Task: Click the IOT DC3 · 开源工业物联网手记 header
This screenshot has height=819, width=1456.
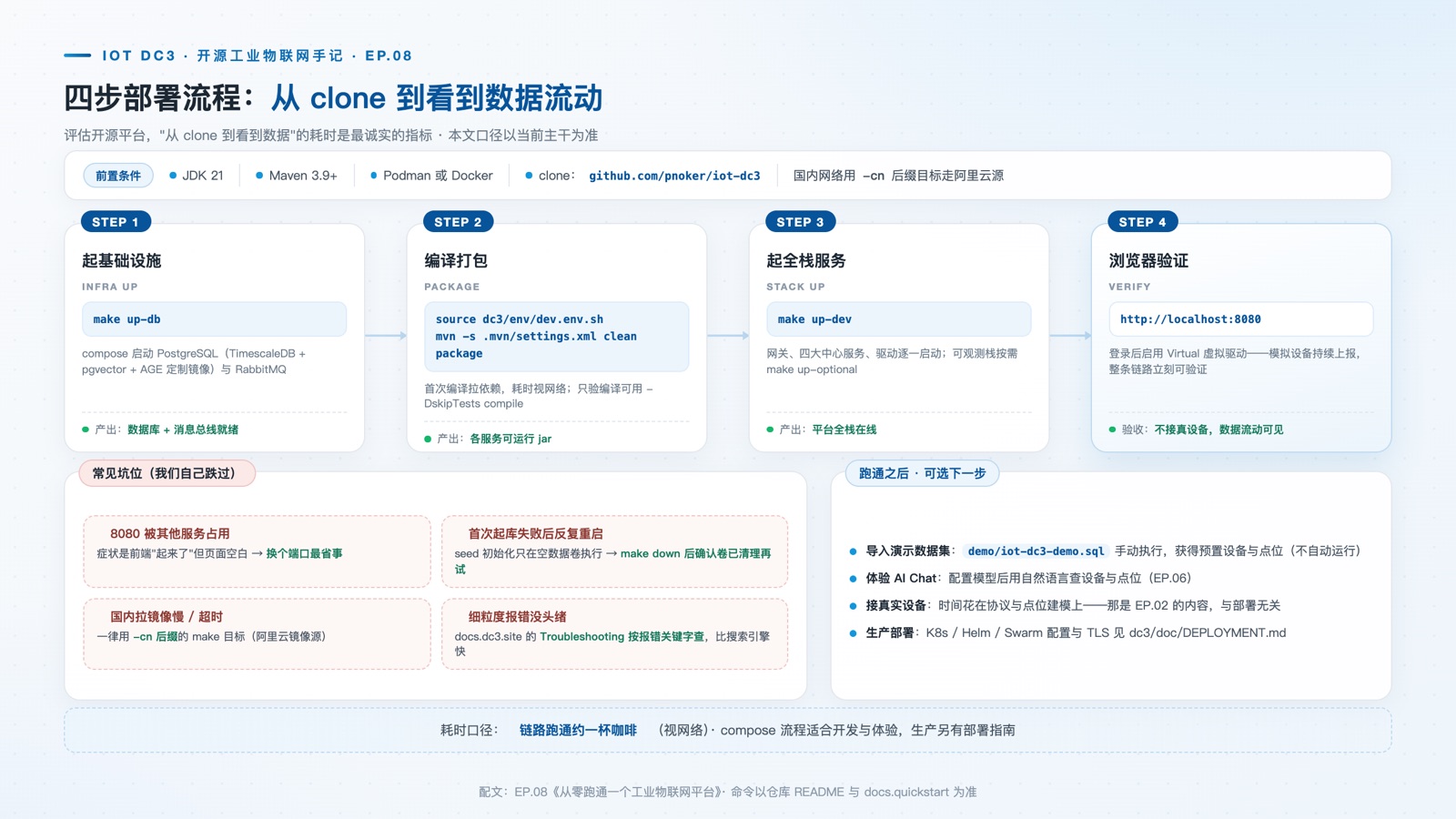Action: click(257, 56)
